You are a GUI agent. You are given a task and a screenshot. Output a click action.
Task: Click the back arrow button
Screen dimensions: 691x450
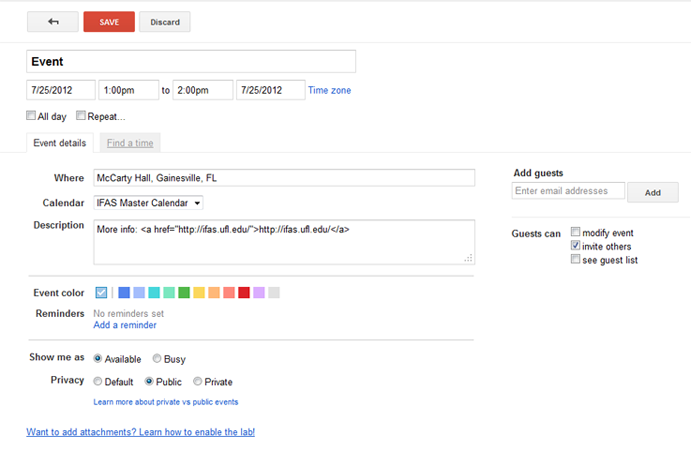tap(53, 22)
